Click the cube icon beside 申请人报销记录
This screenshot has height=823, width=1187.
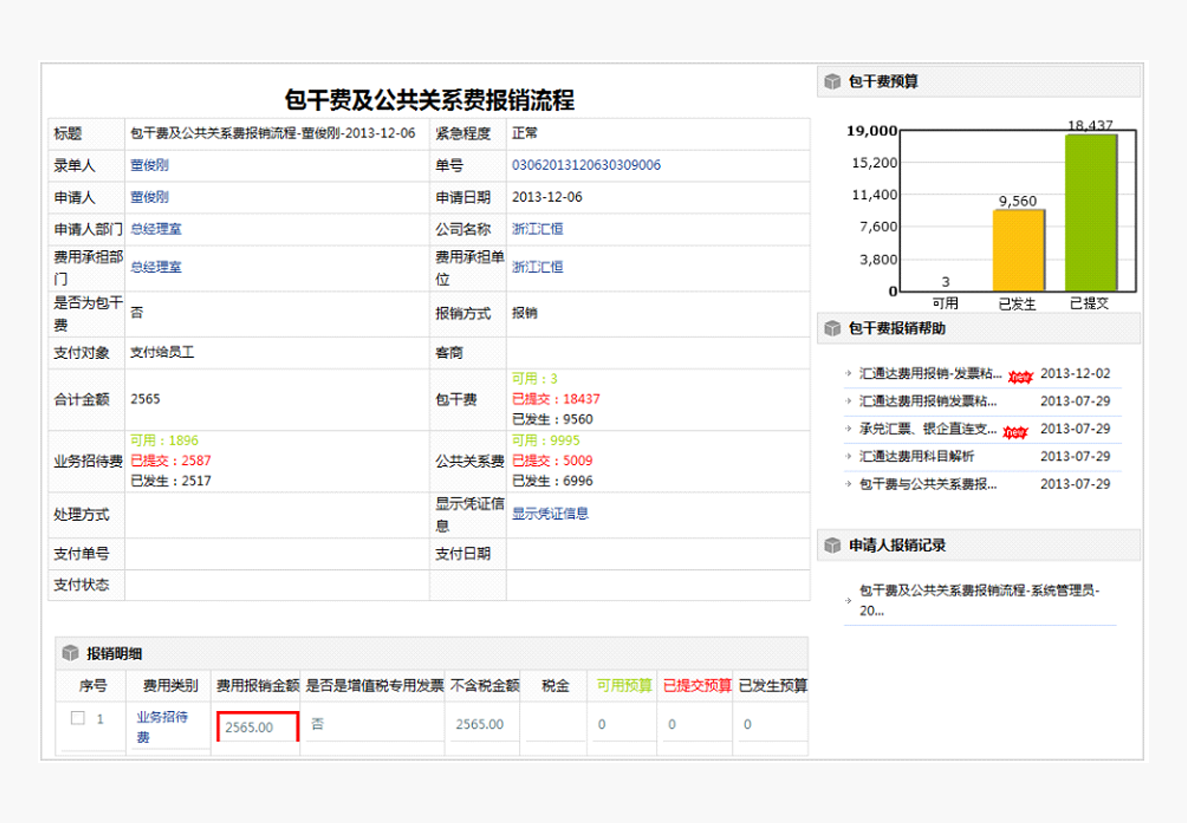click(x=832, y=545)
